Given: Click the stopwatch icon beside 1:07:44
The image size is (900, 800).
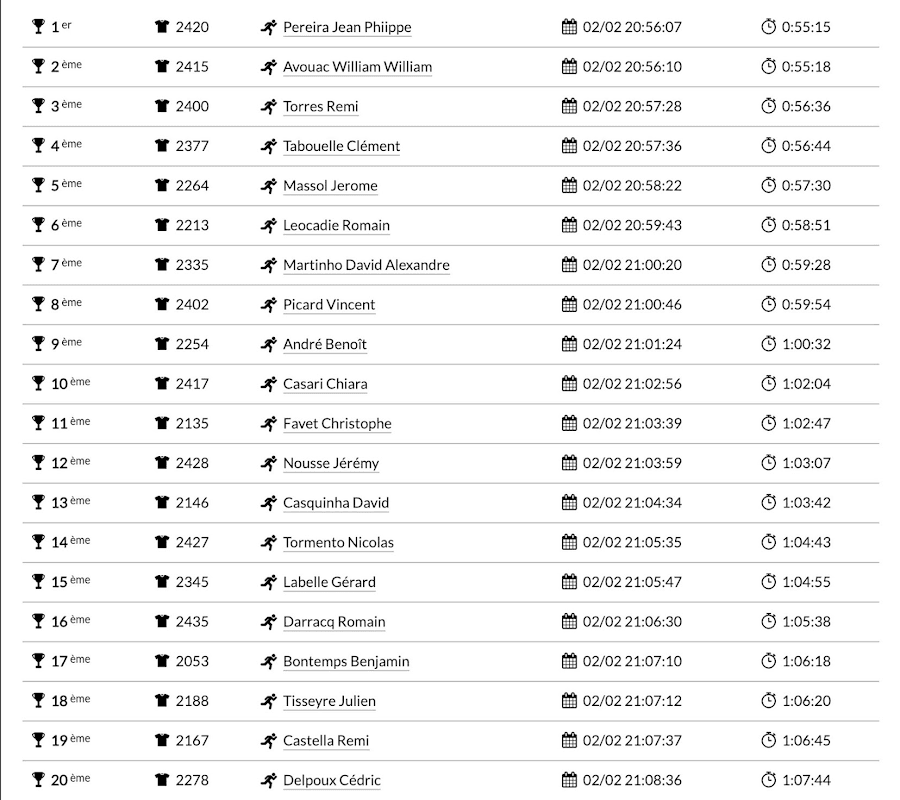Looking at the screenshot, I should pyautogui.click(x=768, y=780).
